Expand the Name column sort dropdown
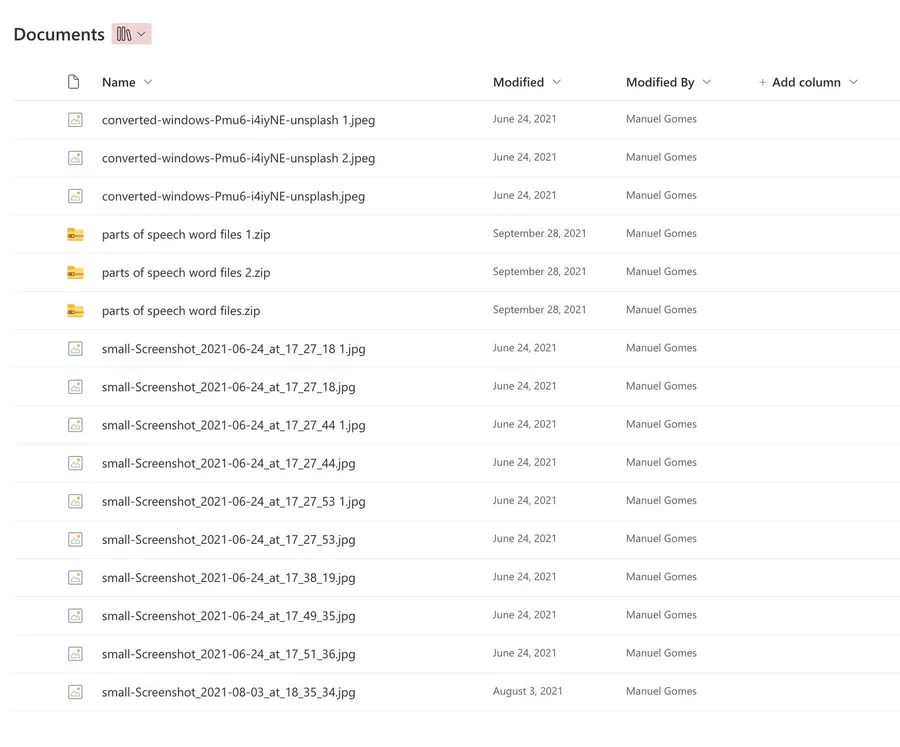900x747 pixels. pyautogui.click(x=148, y=82)
